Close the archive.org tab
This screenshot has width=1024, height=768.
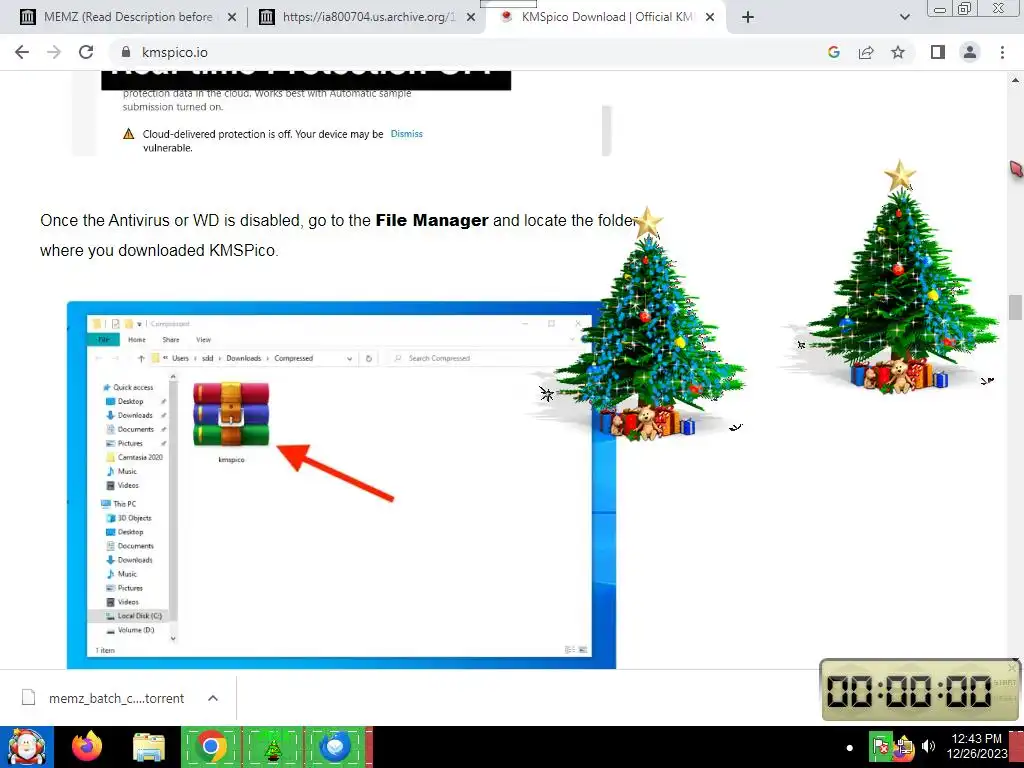(471, 18)
